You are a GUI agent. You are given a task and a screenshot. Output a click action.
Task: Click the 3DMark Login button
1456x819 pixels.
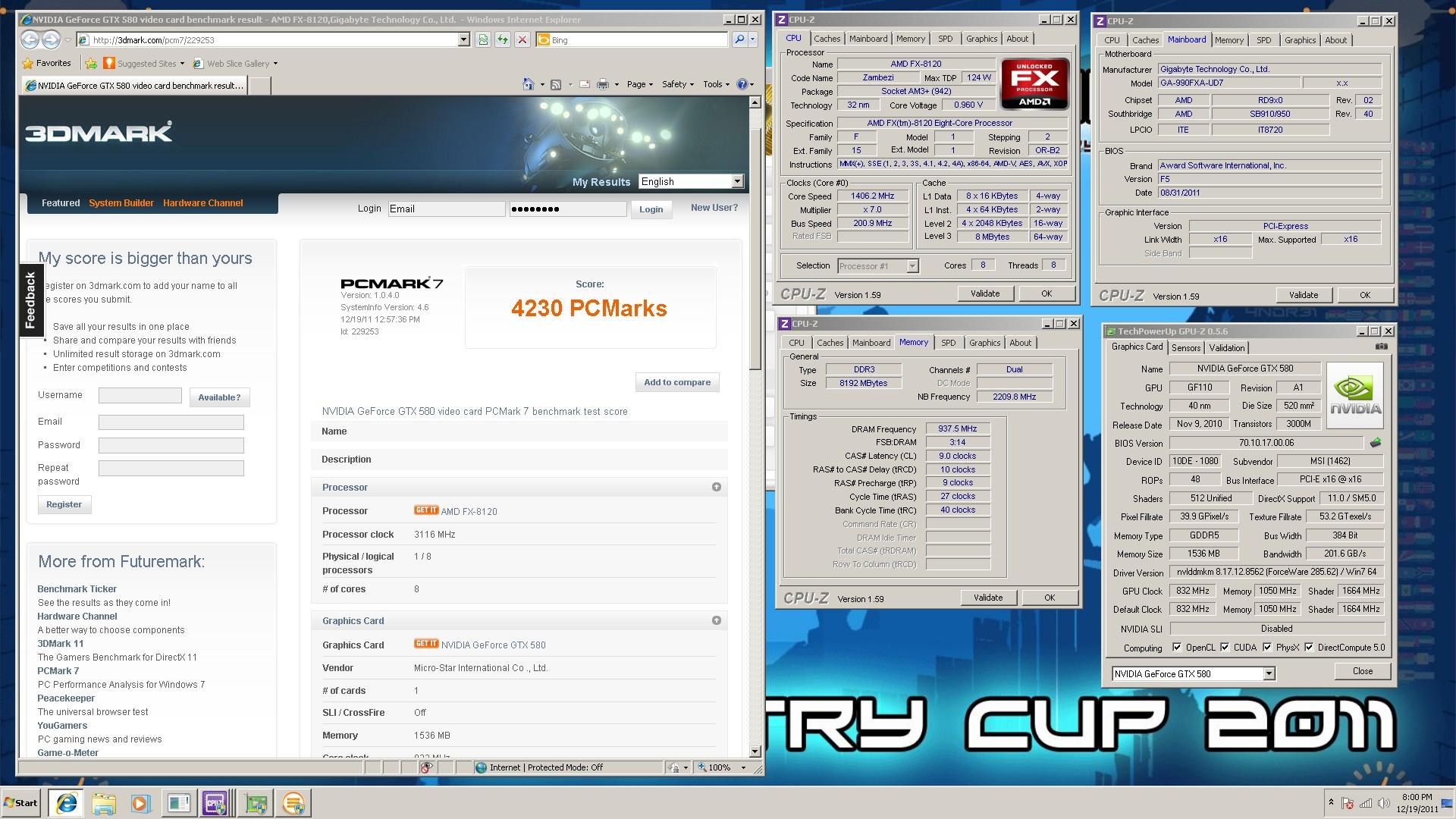coord(651,209)
